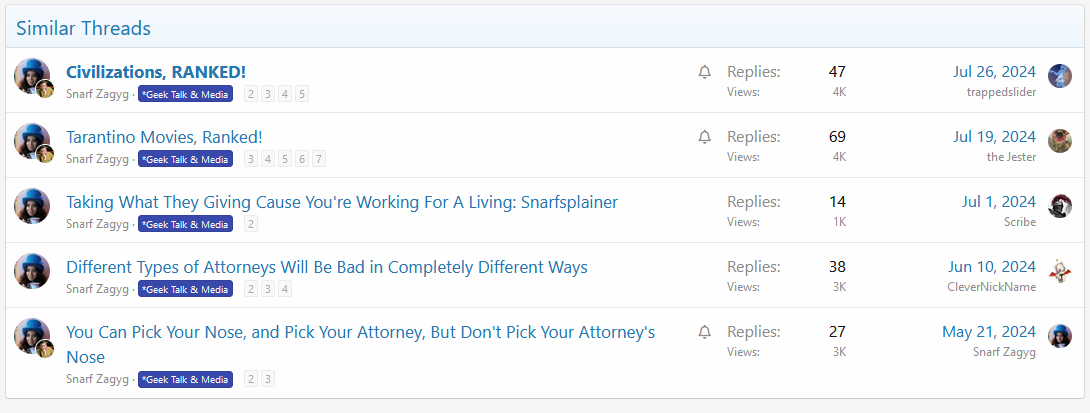Open the Similar Threads heading link
Screen dimensions: 1090x413
point(83,28)
